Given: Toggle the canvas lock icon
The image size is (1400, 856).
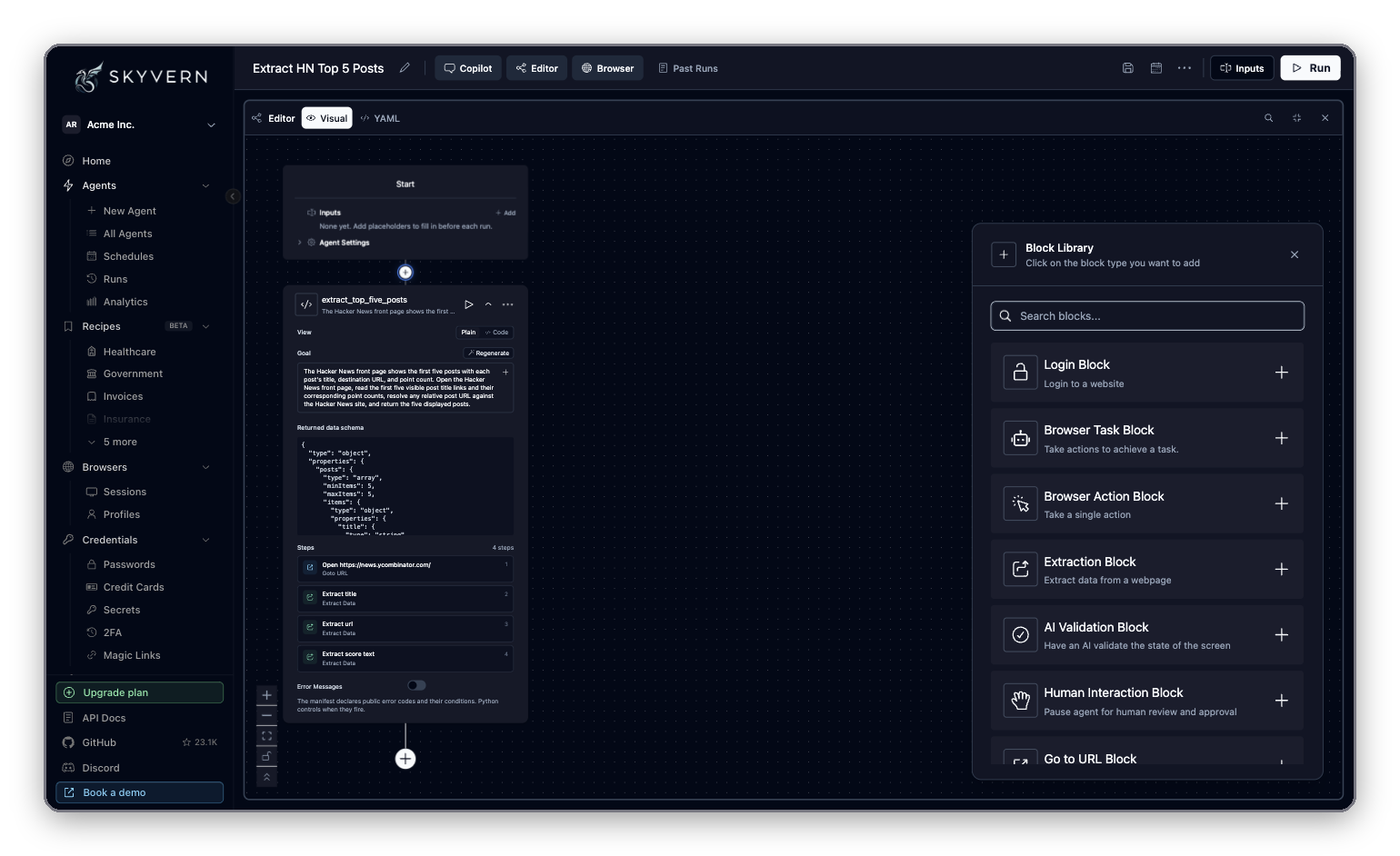Looking at the screenshot, I should click(x=266, y=756).
